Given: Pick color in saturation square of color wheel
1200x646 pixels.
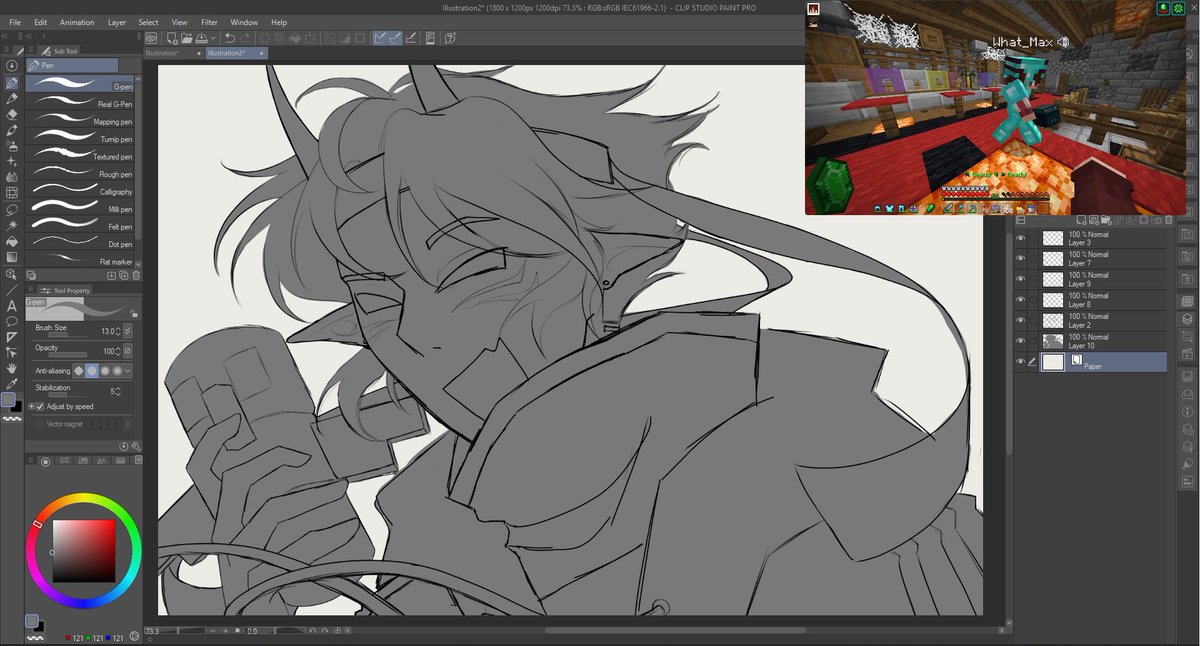Looking at the screenshot, I should pyautogui.click(x=83, y=551).
